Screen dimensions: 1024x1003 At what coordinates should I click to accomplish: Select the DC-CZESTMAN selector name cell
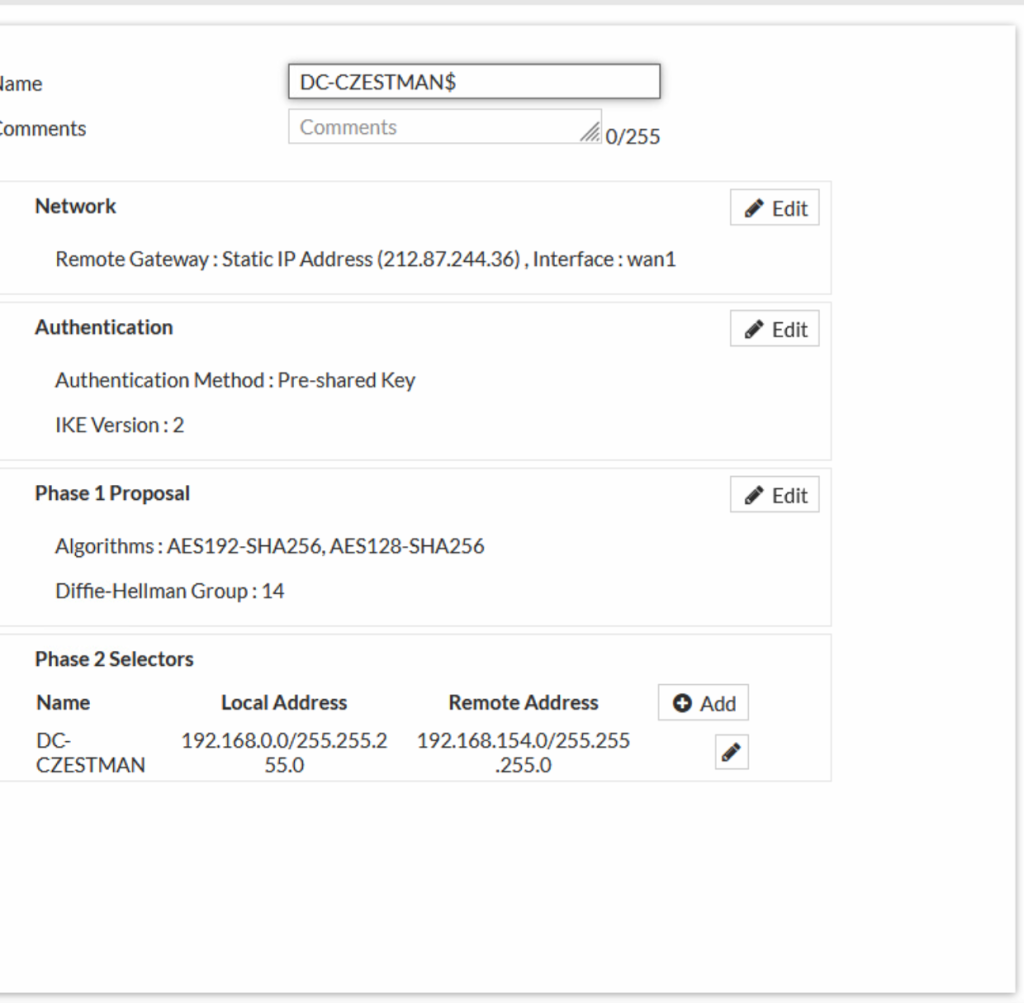pyautogui.click(x=90, y=753)
